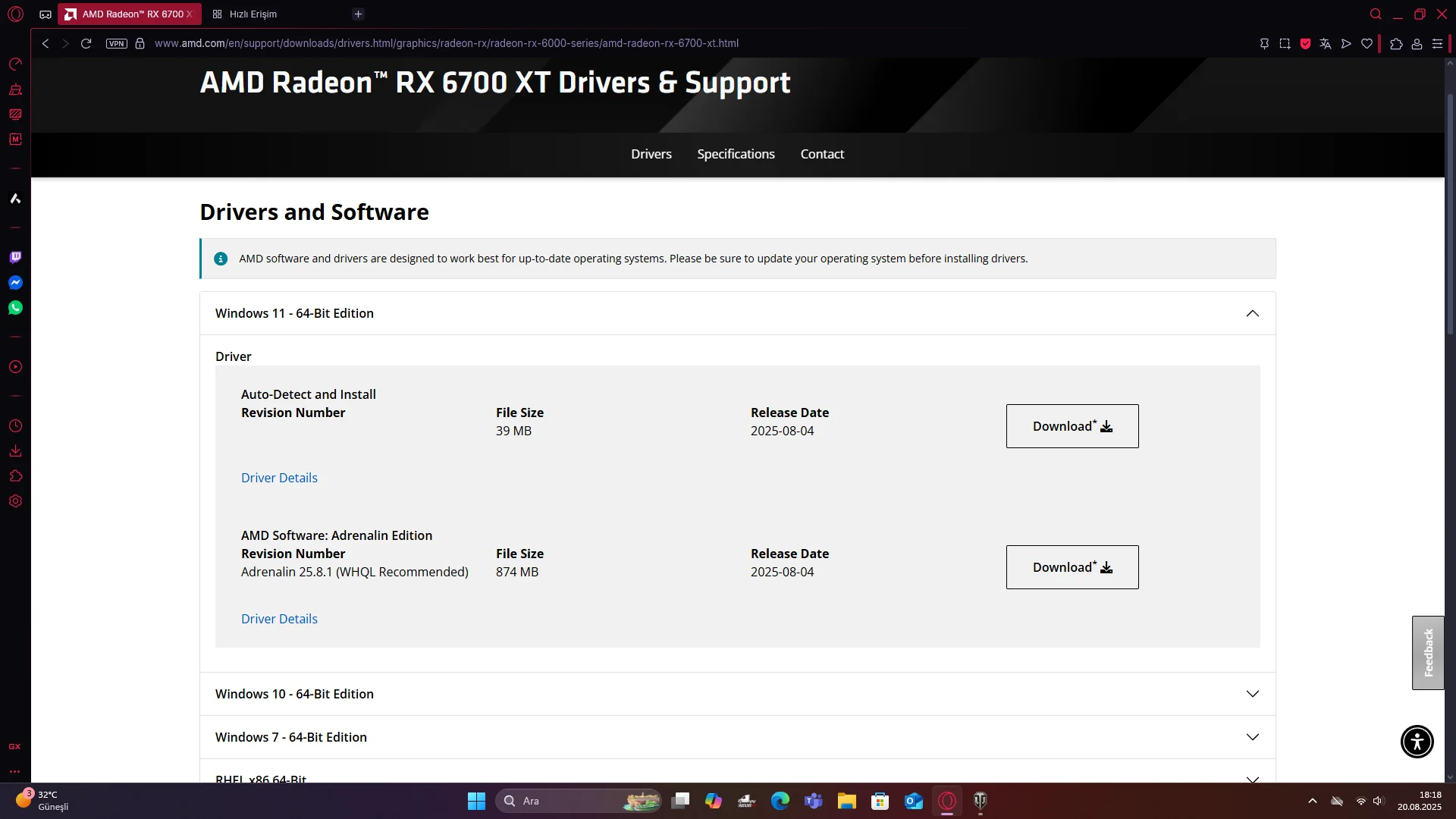Expand Windows 10 - 64-Bit Edition section
This screenshot has width=1456, height=819.
[1252, 694]
